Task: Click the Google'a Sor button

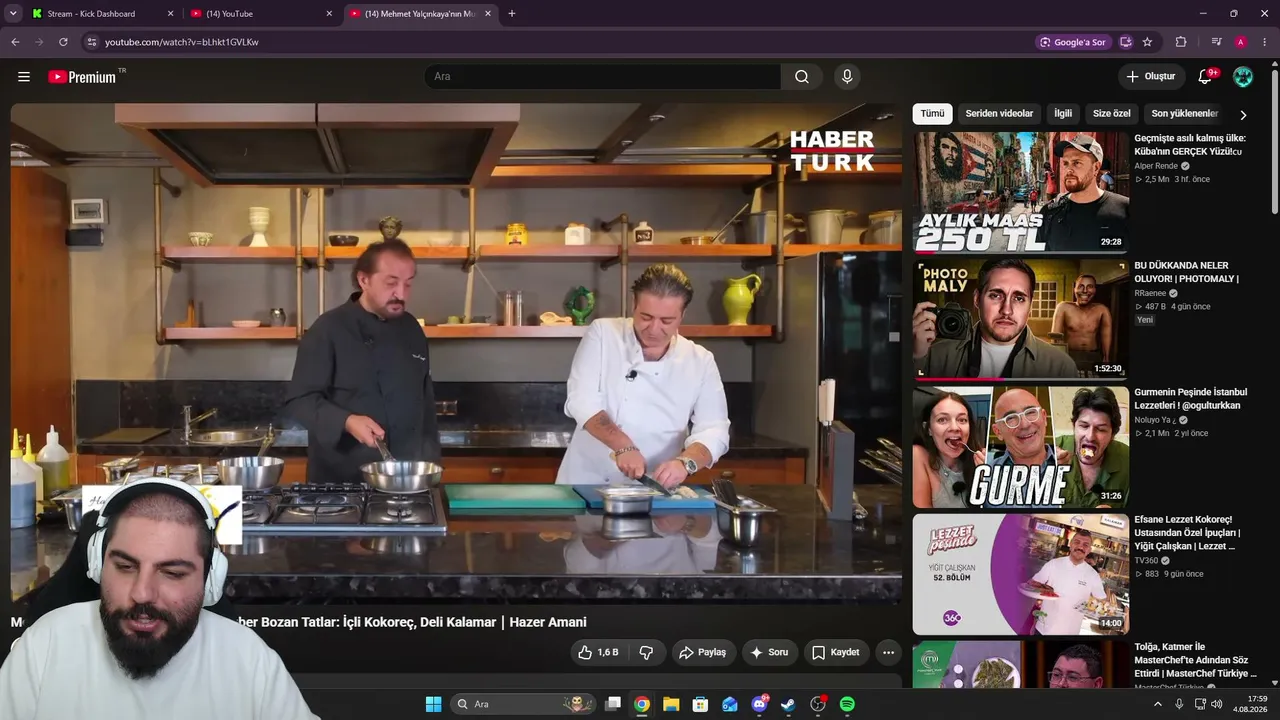Action: [x=1072, y=42]
